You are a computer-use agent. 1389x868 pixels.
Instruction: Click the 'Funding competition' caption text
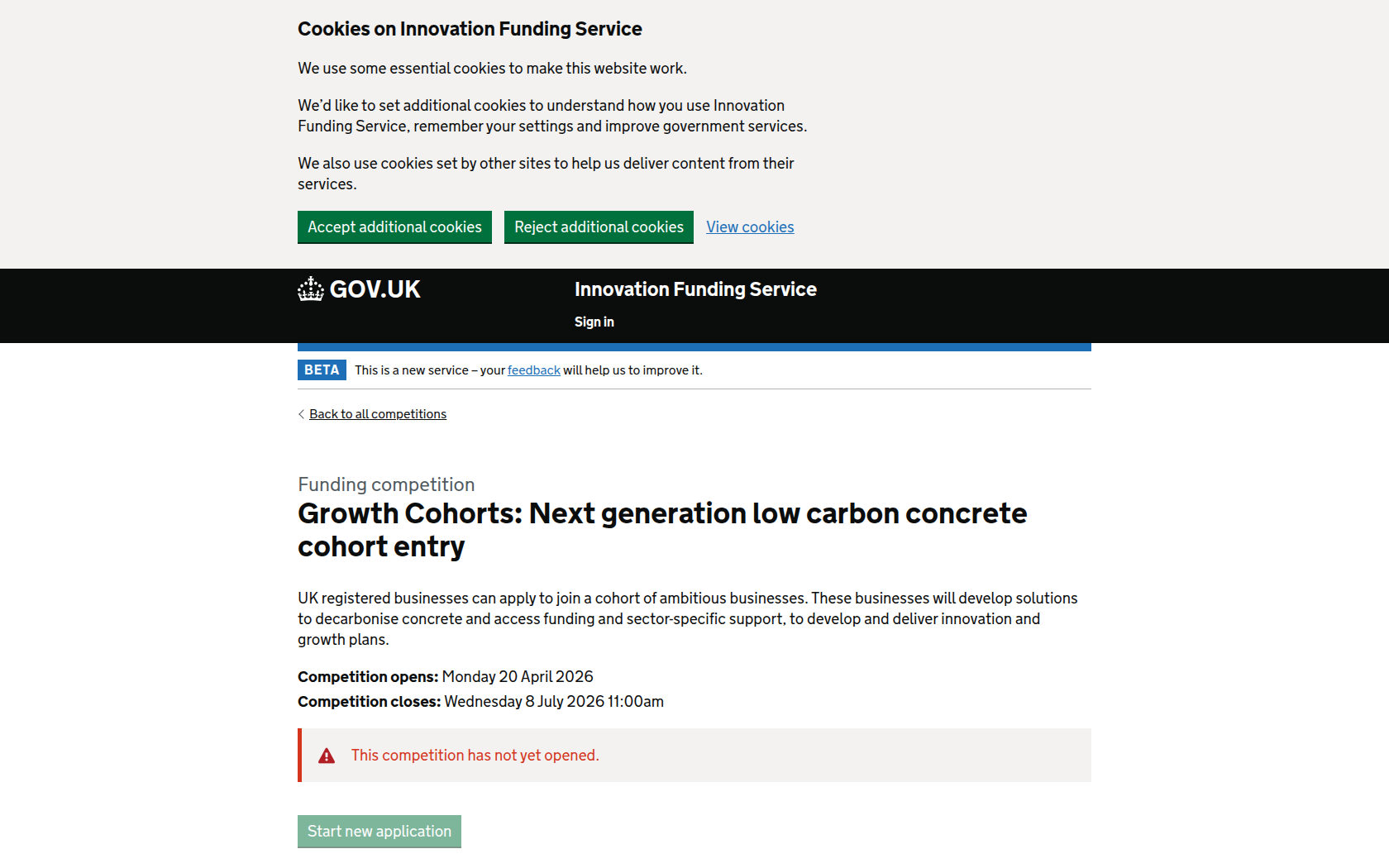click(386, 484)
